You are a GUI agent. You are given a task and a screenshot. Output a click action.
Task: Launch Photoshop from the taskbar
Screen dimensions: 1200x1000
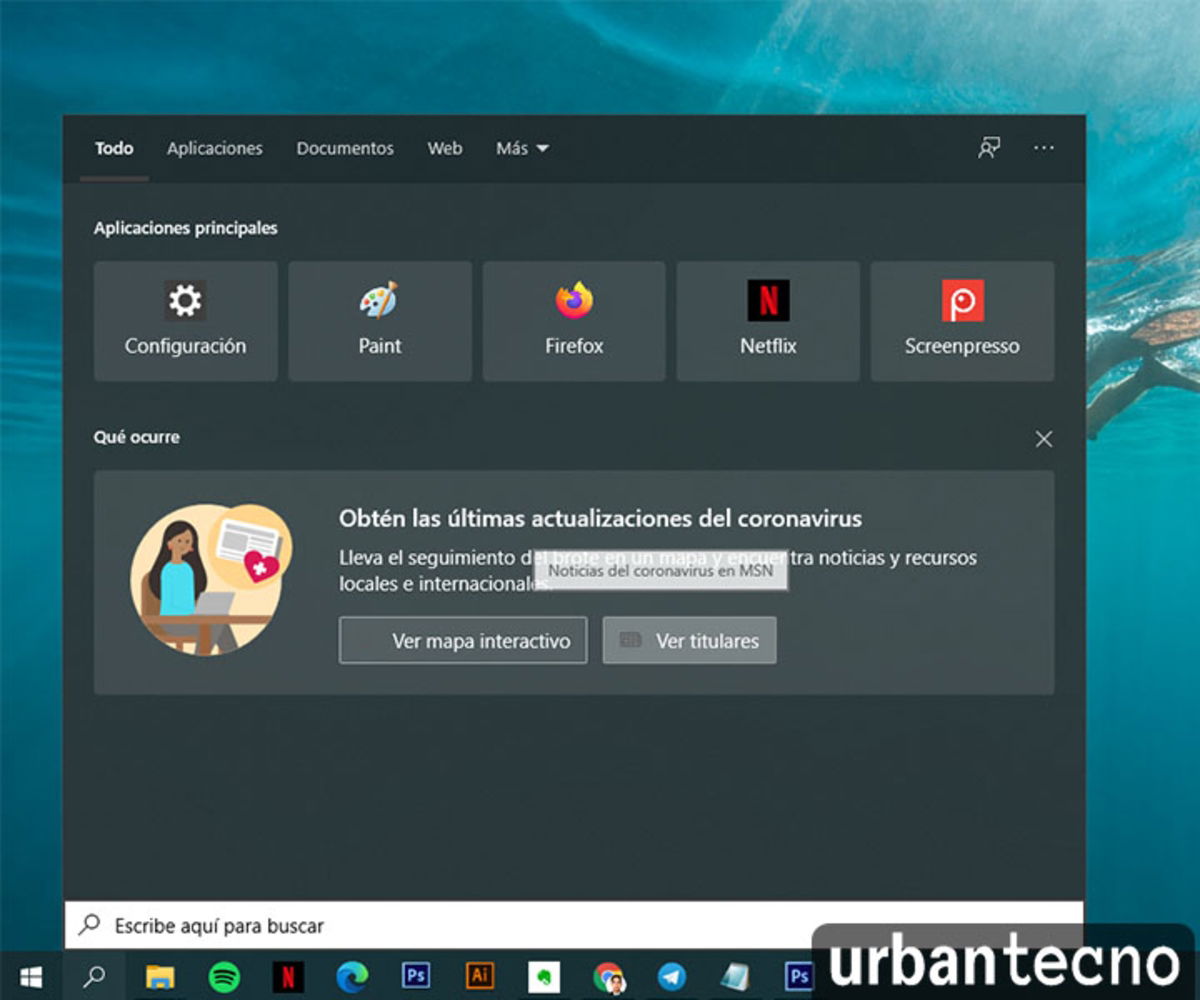point(416,976)
